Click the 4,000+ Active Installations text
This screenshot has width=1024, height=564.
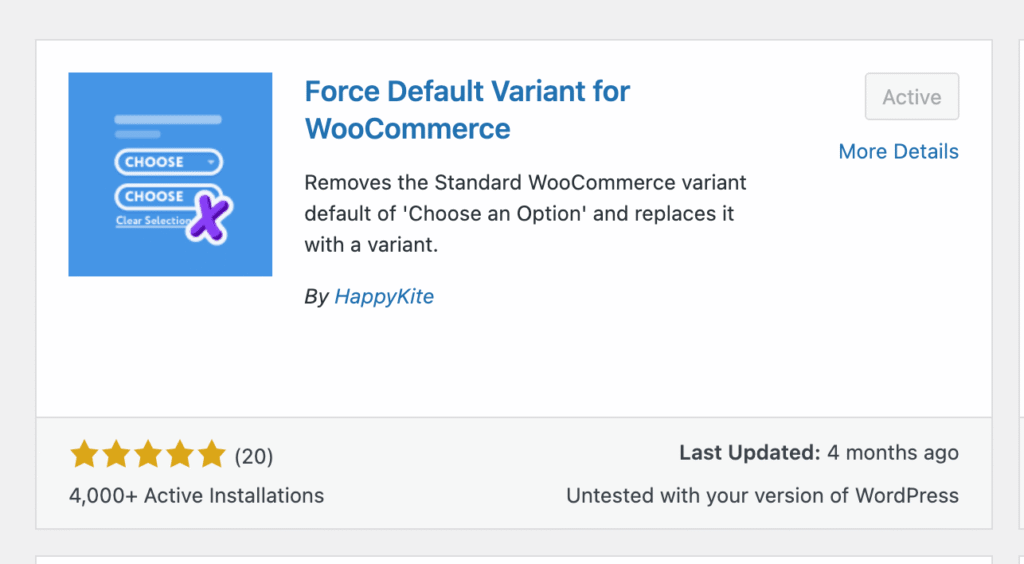pyautogui.click(x=196, y=495)
